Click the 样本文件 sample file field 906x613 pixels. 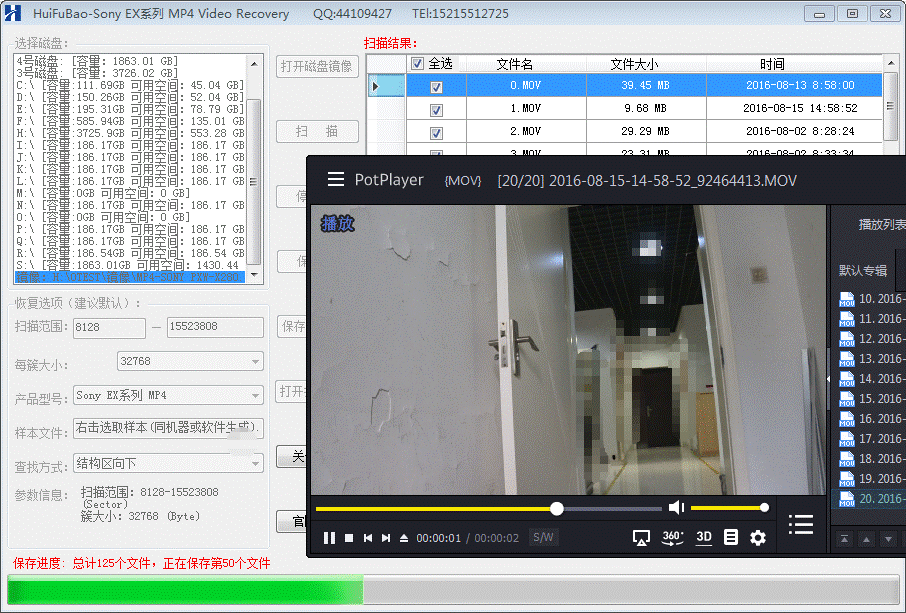(x=168, y=428)
